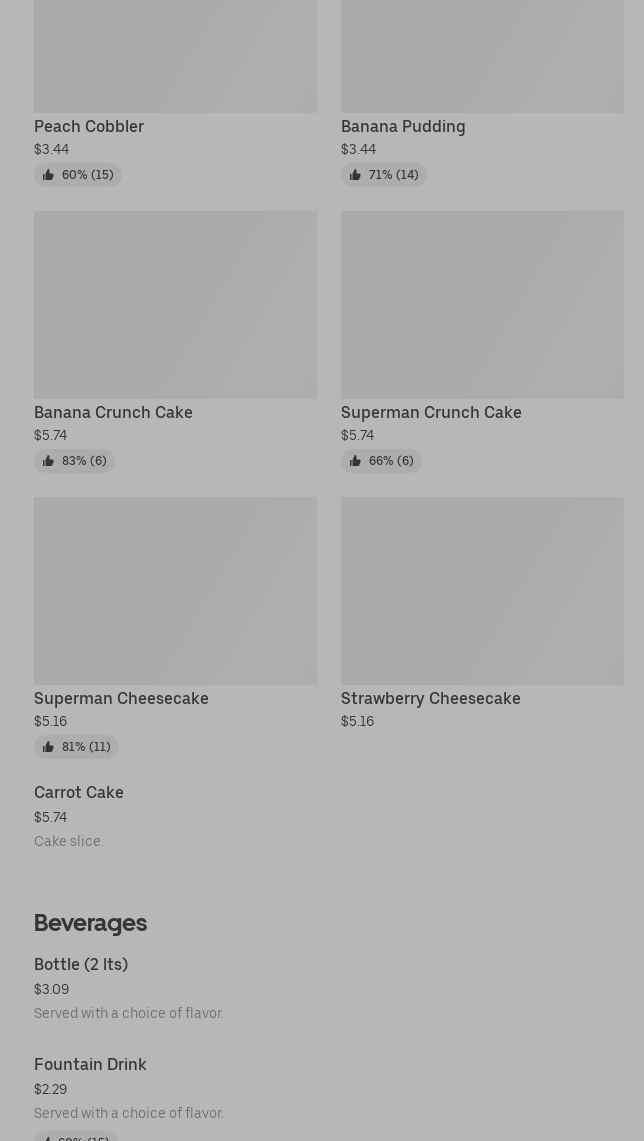
Task: Select the Peach Cobbler title
Action: coord(89,127)
